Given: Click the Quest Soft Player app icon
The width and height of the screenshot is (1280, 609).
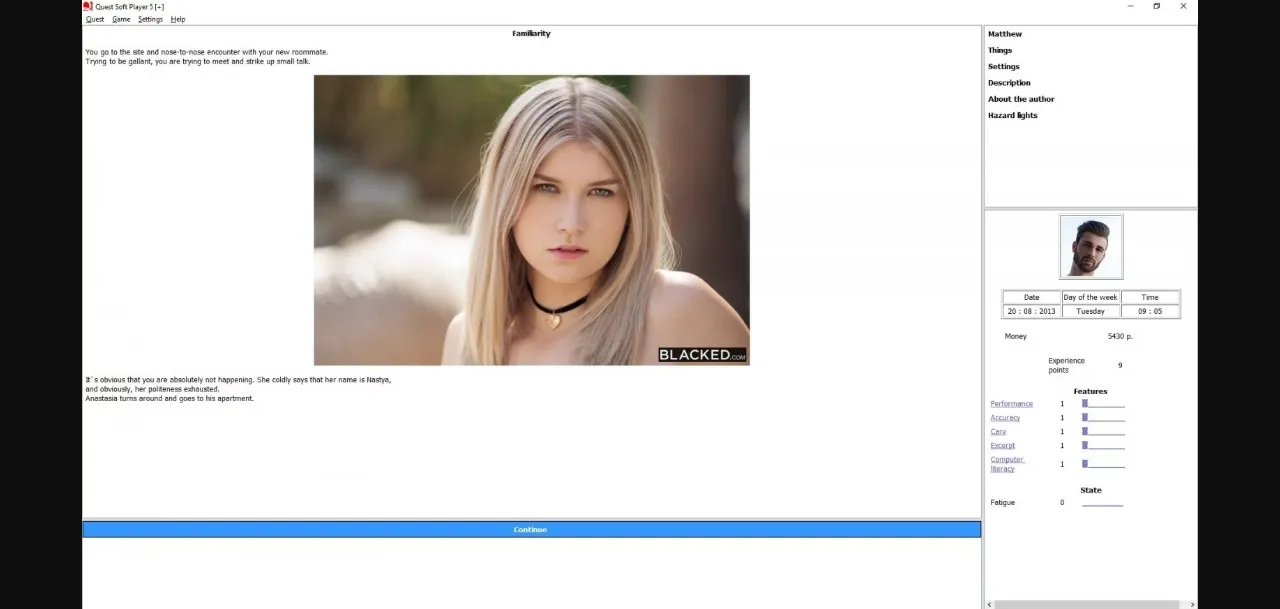Looking at the screenshot, I should [88, 6].
